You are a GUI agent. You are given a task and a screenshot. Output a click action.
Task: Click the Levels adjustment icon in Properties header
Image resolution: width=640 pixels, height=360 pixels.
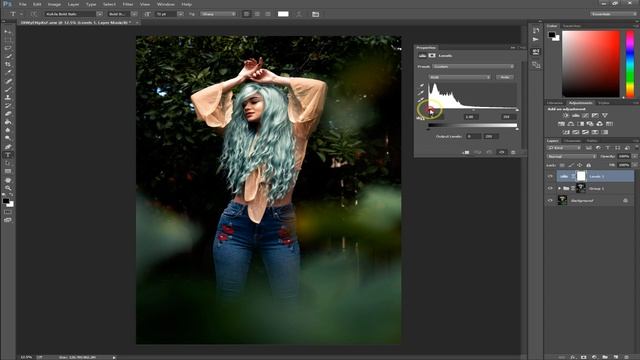click(x=422, y=56)
